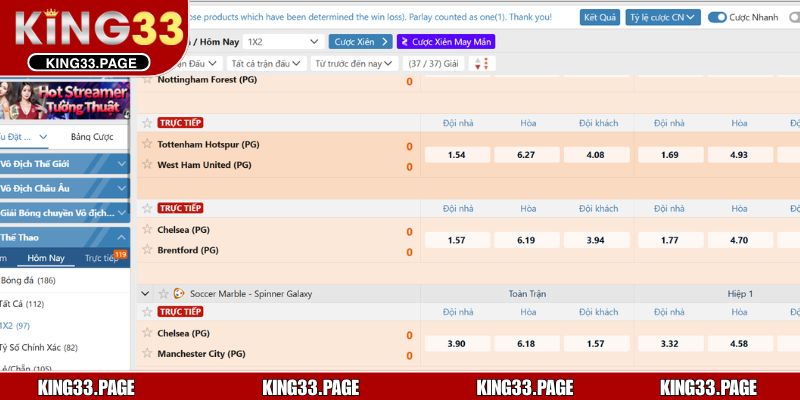The image size is (800, 400).
Task: Select Bóng đá (186) sport
Action: pyautogui.click(x=28, y=280)
